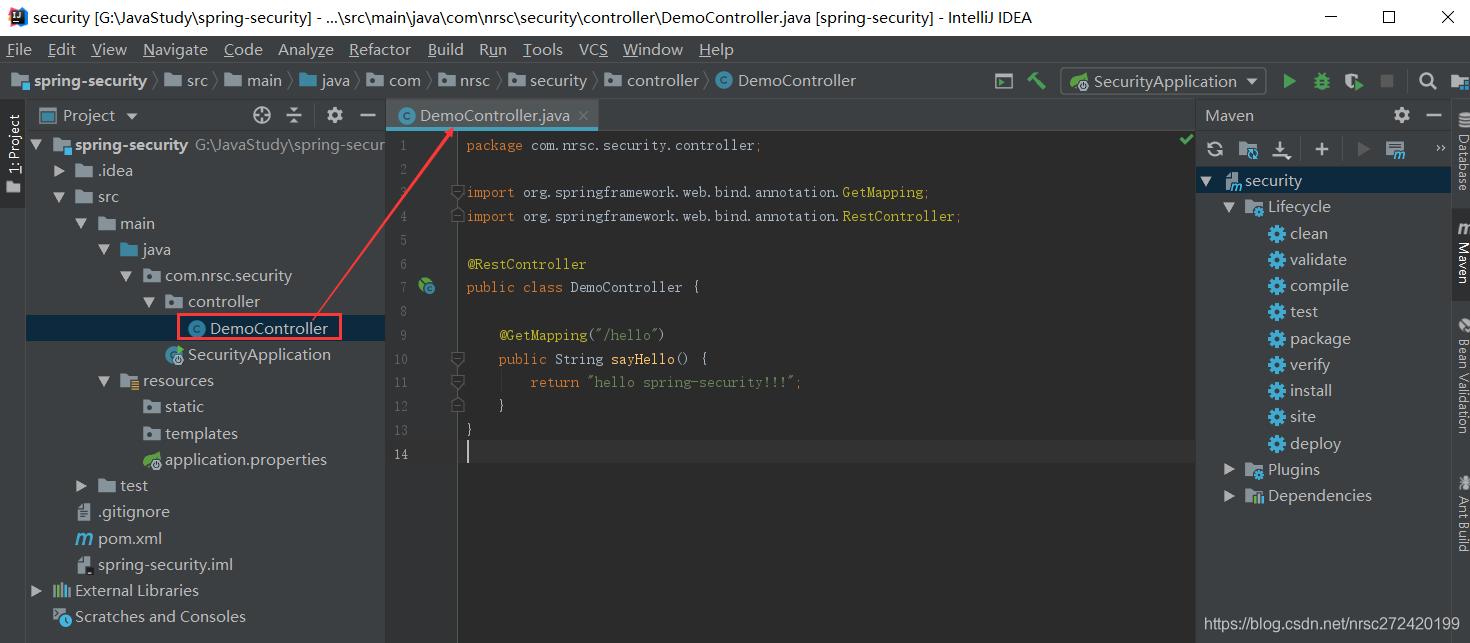The width and height of the screenshot is (1470, 643).
Task: Toggle code folding marker on line 10
Action: point(457,358)
